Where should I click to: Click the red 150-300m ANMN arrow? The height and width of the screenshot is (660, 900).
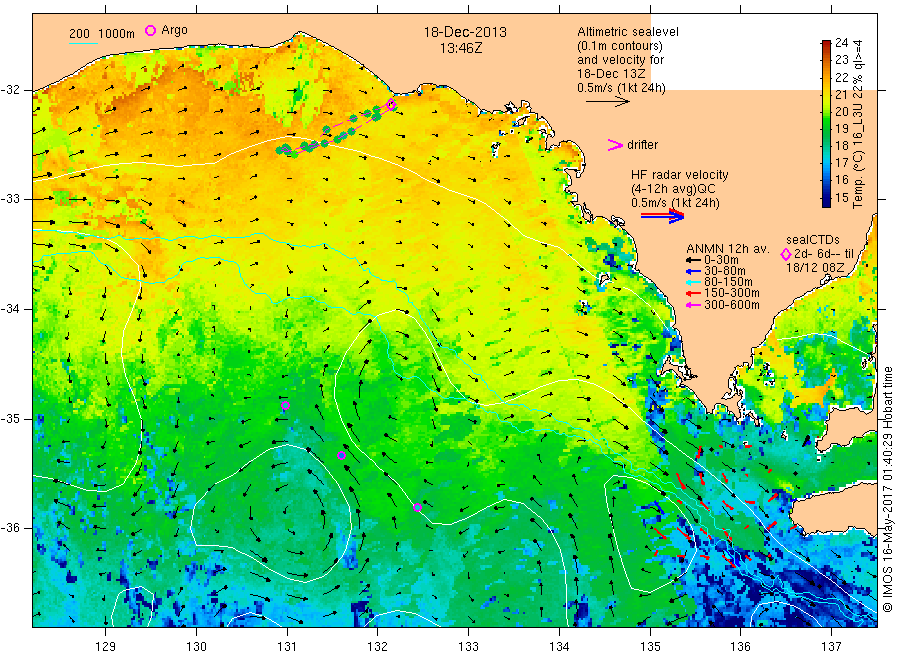693,293
